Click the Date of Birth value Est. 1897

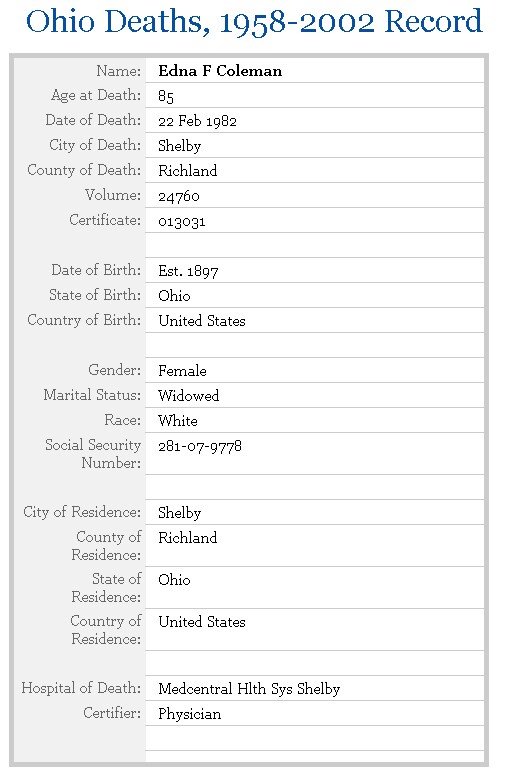tap(189, 271)
